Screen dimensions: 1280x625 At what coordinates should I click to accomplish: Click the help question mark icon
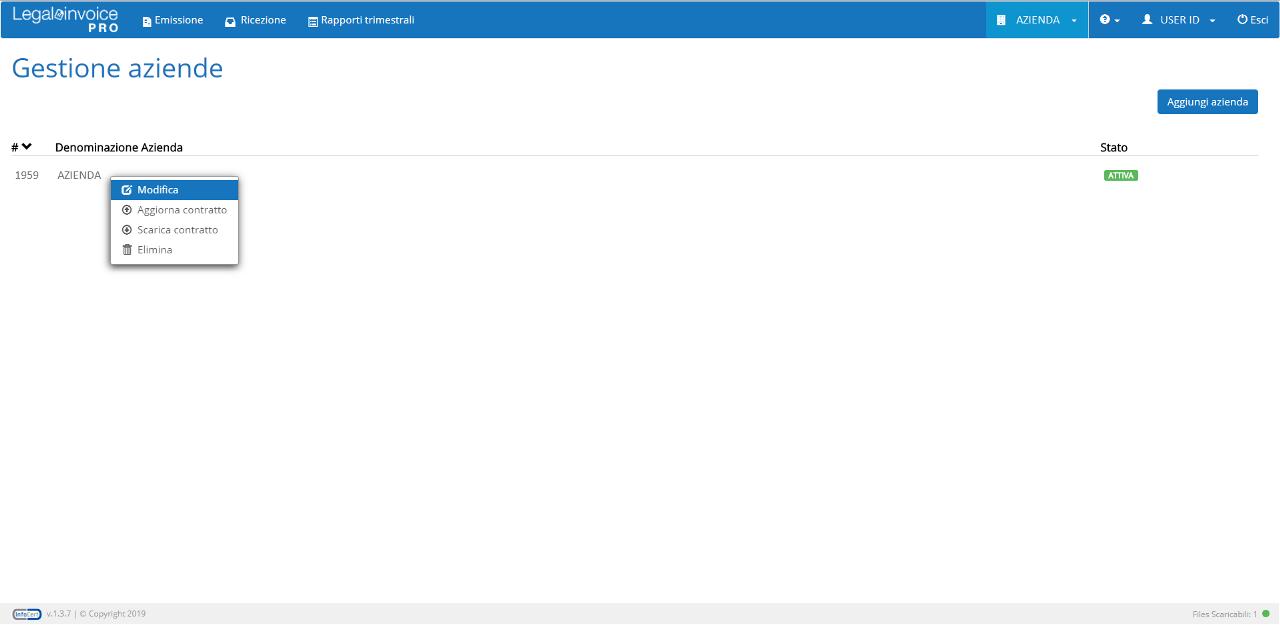(1104, 20)
